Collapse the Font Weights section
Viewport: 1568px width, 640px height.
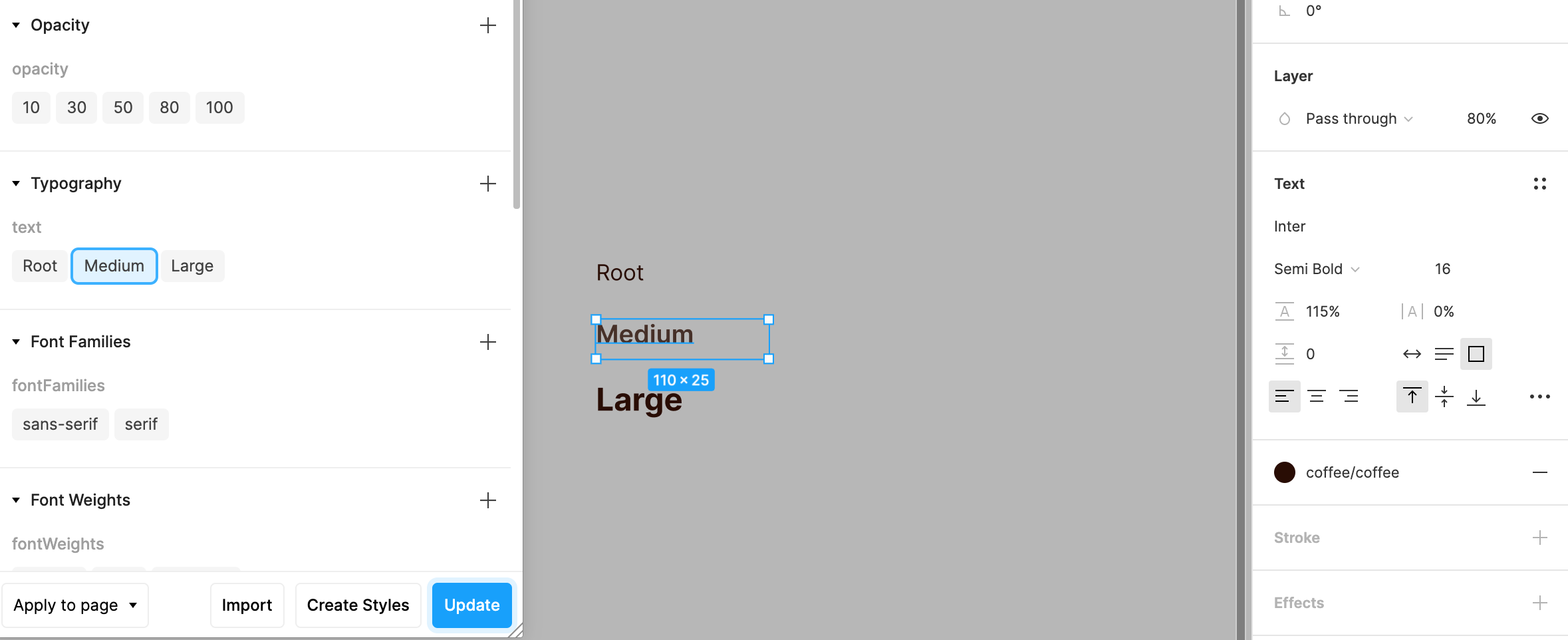coord(17,500)
